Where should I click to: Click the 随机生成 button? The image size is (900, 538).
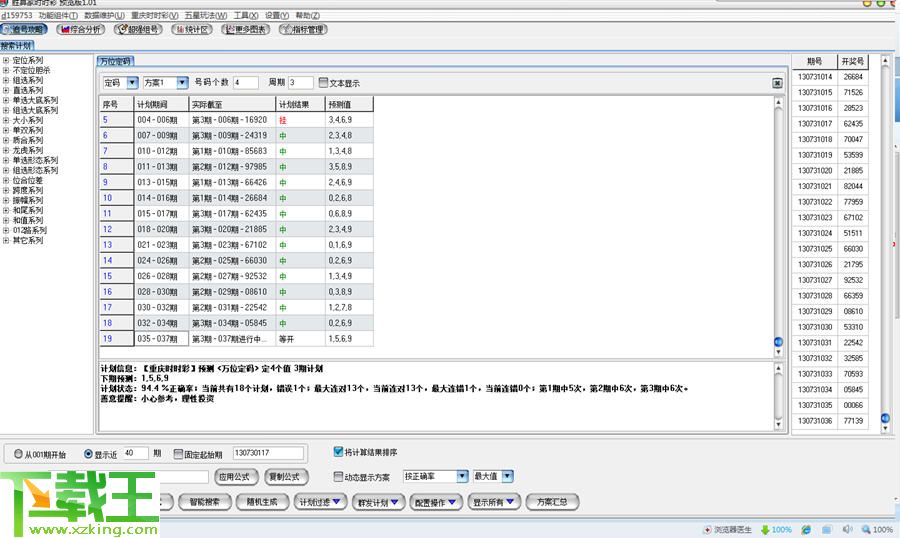point(262,502)
